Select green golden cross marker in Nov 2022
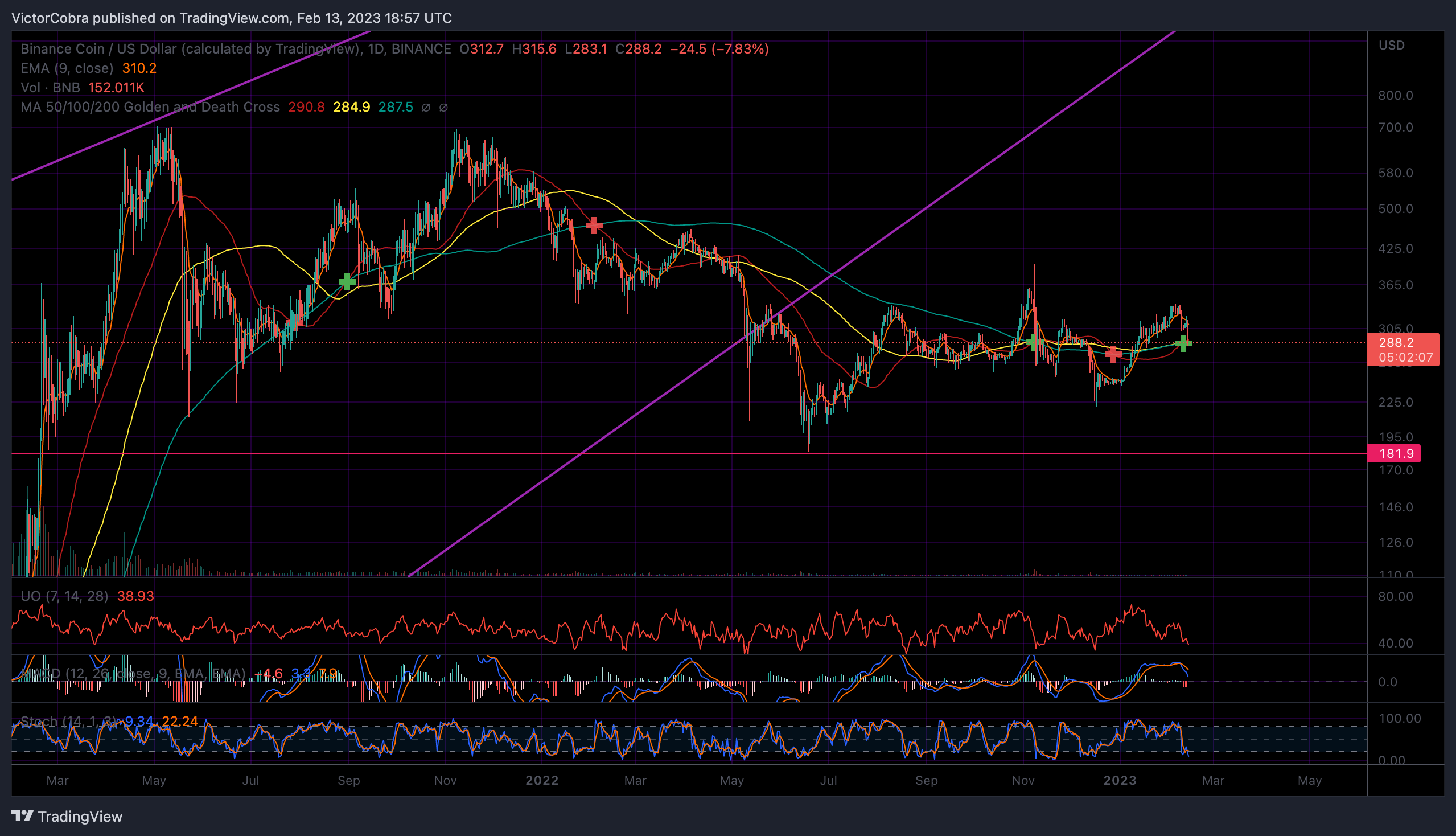 pyautogui.click(x=1034, y=343)
